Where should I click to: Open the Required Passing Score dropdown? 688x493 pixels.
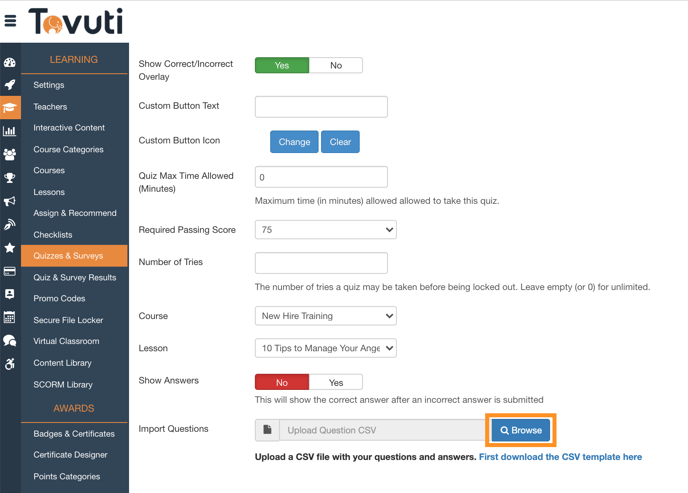pos(325,230)
